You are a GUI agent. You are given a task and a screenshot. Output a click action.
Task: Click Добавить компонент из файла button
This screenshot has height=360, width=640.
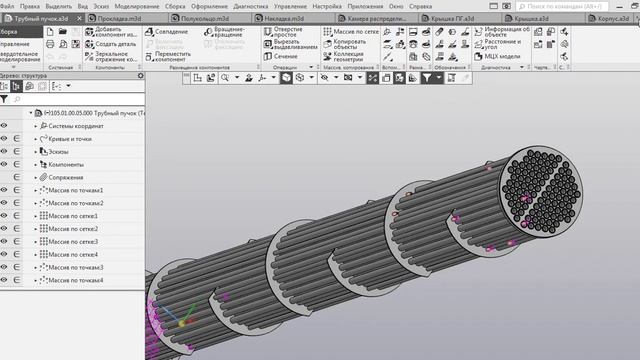point(111,32)
